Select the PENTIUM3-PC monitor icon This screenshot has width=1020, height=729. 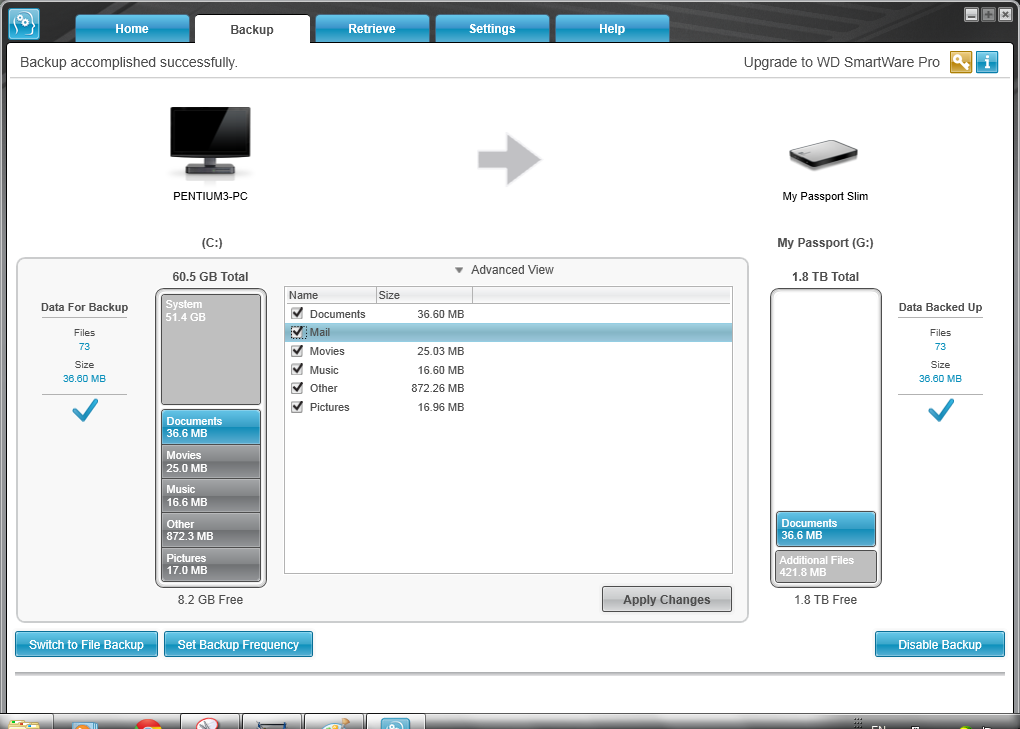210,143
